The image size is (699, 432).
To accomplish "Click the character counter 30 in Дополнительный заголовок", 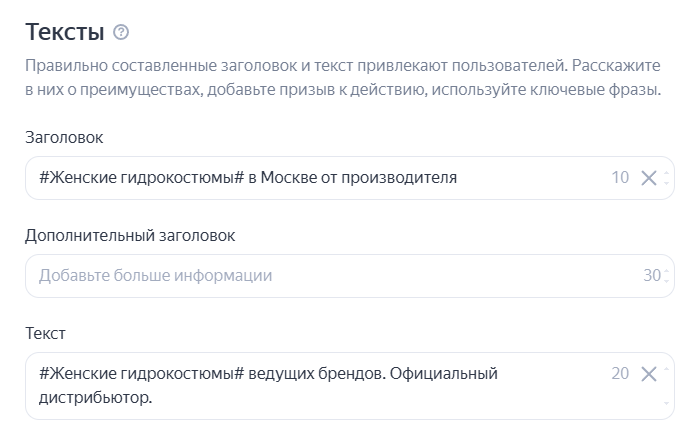I will pos(652,275).
